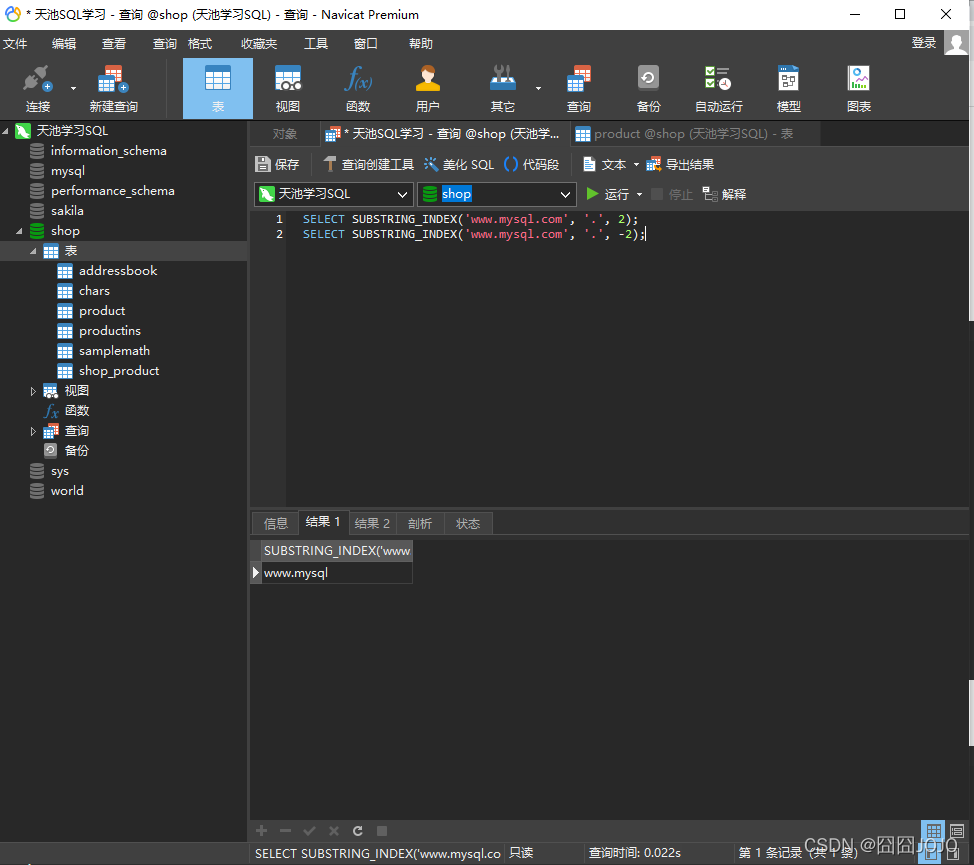Switch to the 剖析 tab

420,523
